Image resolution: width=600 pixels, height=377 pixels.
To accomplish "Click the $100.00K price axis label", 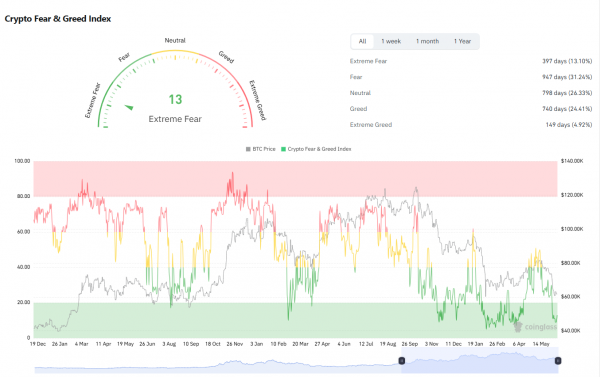I will click(572, 229).
